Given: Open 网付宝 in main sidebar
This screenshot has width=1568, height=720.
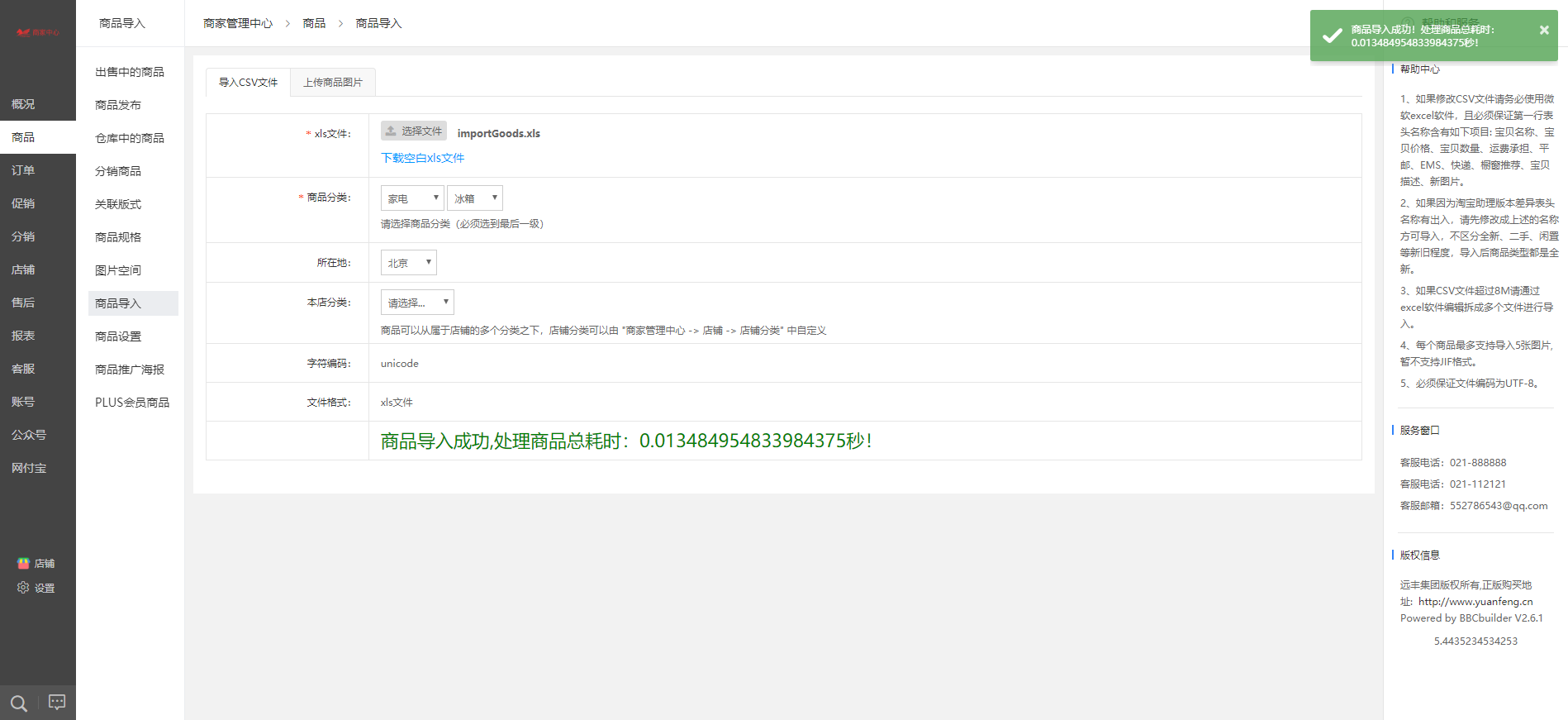Looking at the screenshot, I should (x=38, y=468).
